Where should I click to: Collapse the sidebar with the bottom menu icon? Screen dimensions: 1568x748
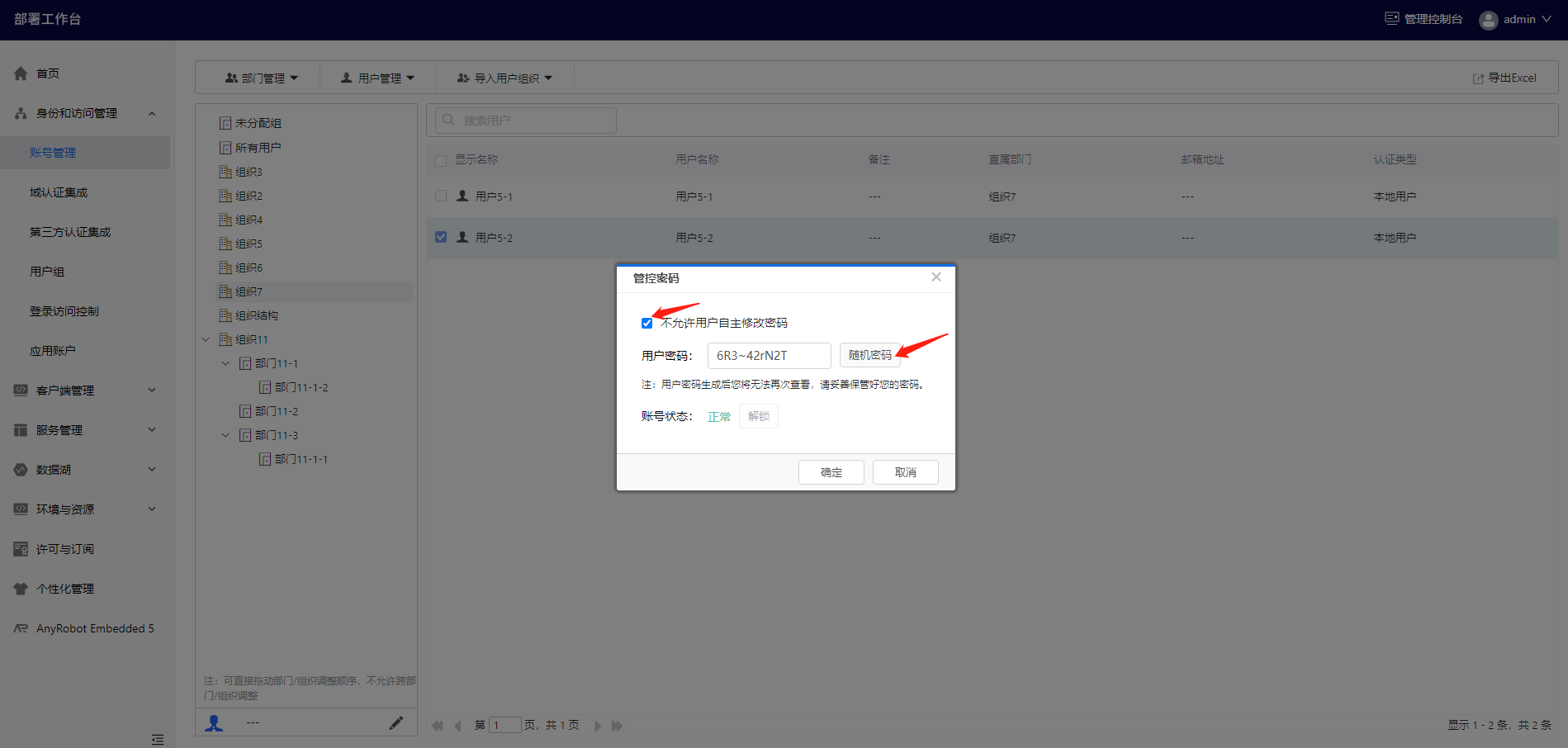click(158, 740)
